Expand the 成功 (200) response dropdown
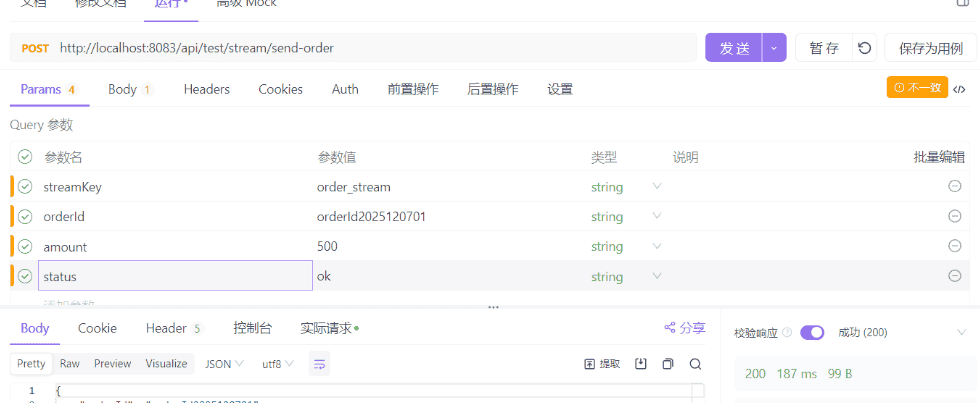This screenshot has height=403, width=980. click(x=962, y=332)
